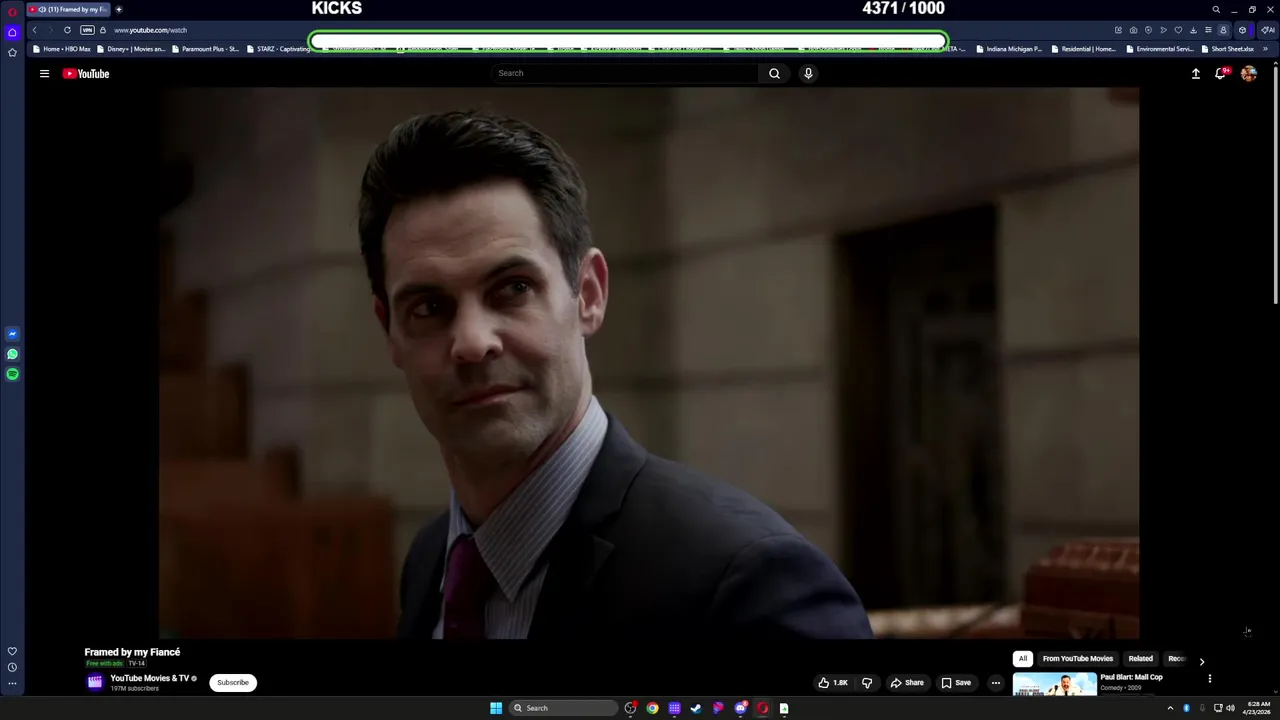Go to the YouTube home logo

(x=86, y=73)
